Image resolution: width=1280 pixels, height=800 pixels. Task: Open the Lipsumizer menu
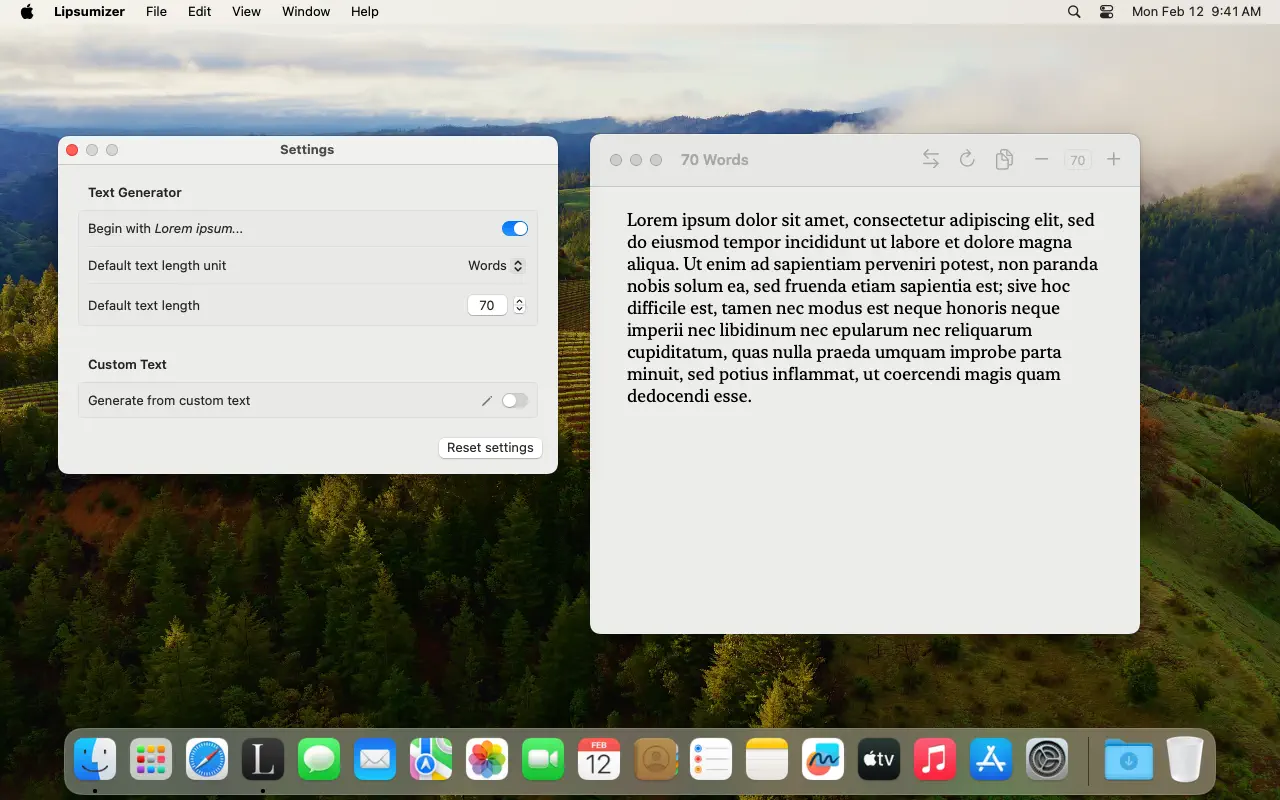[89, 11]
